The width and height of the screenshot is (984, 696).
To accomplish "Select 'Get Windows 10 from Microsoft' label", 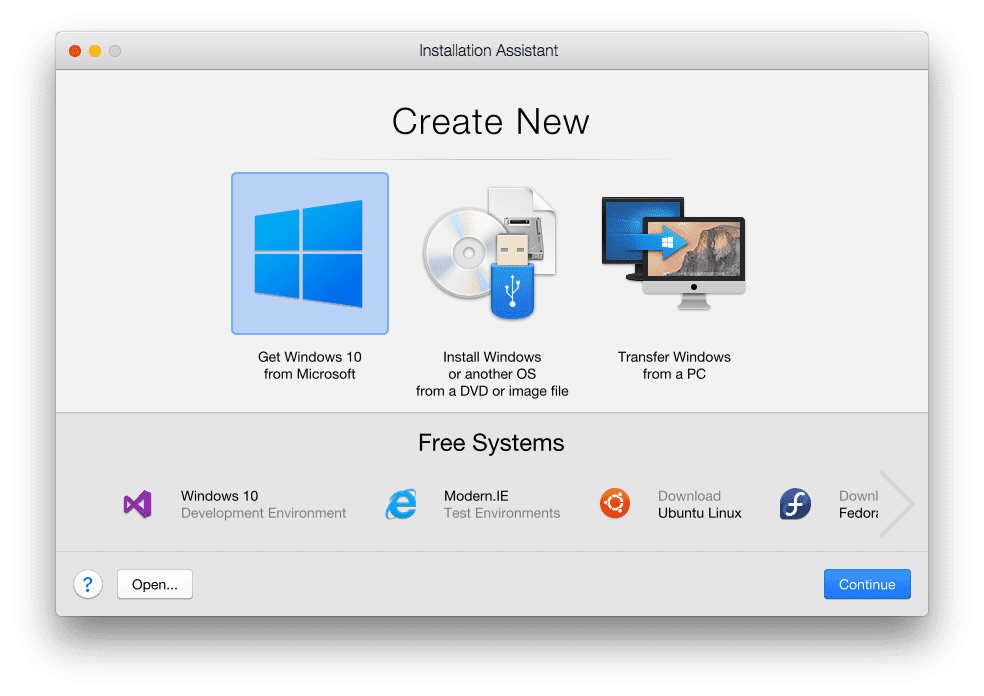I will 309,365.
